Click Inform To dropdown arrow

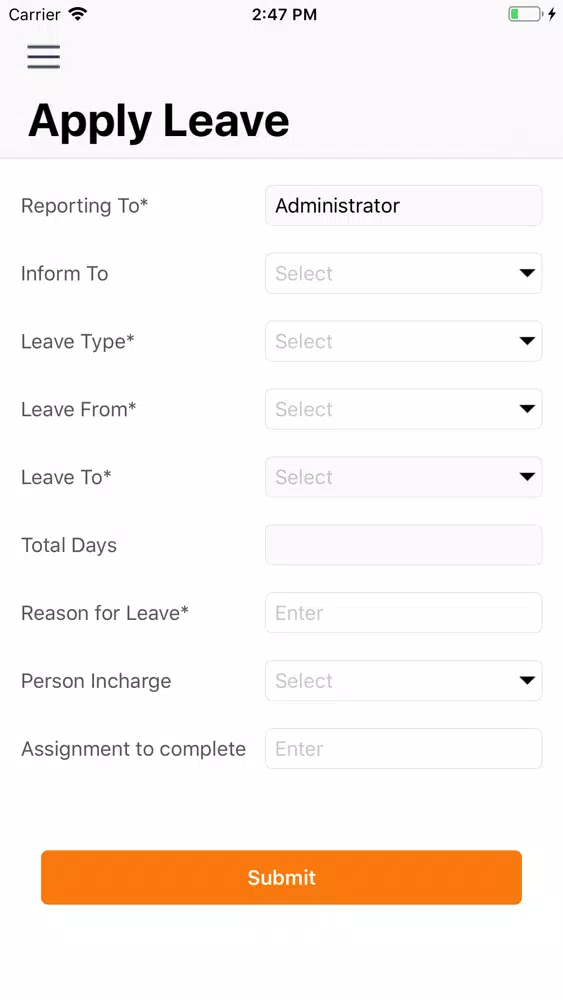pyautogui.click(x=527, y=273)
